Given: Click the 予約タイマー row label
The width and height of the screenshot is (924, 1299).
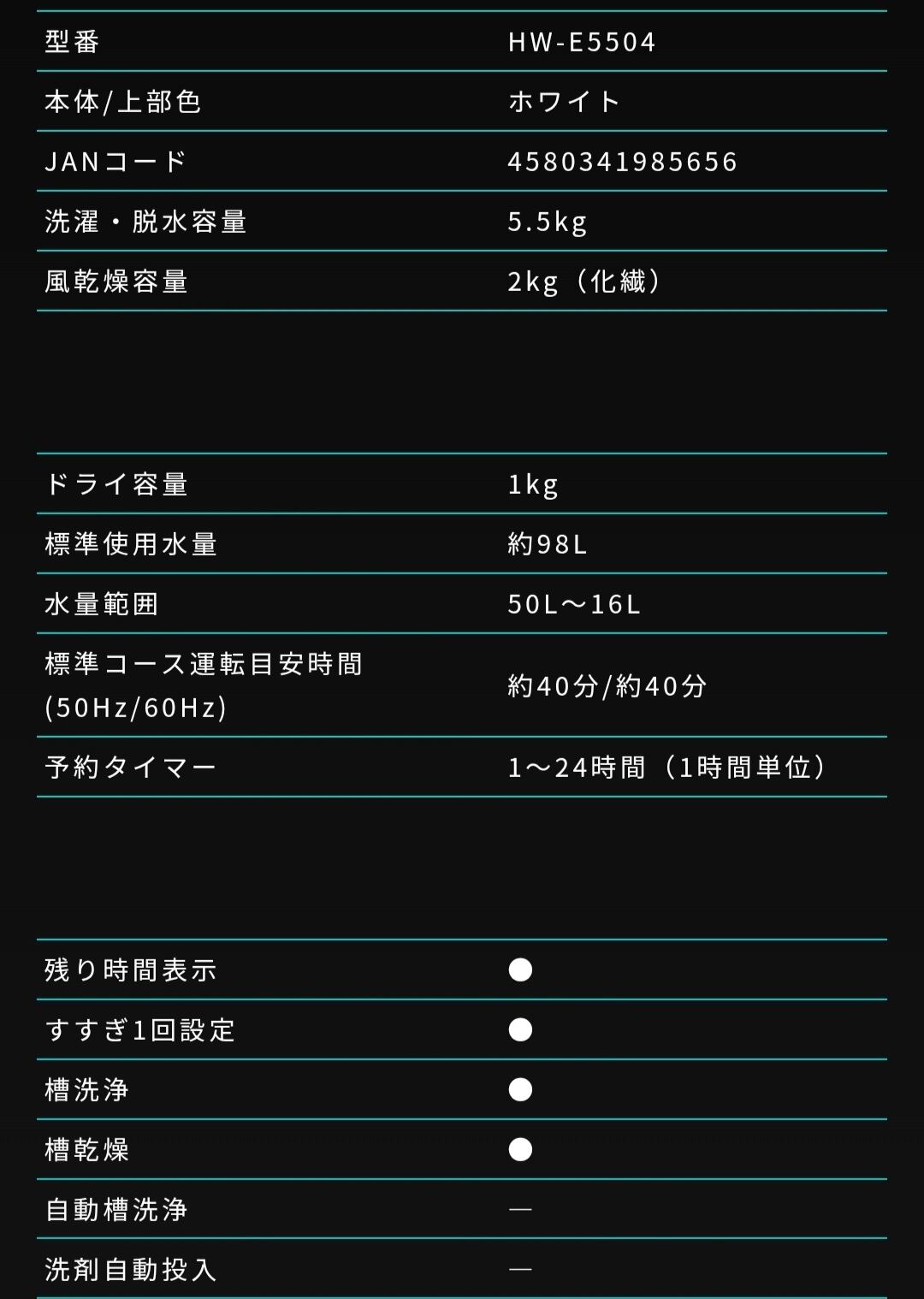Looking at the screenshot, I should pos(130,768).
